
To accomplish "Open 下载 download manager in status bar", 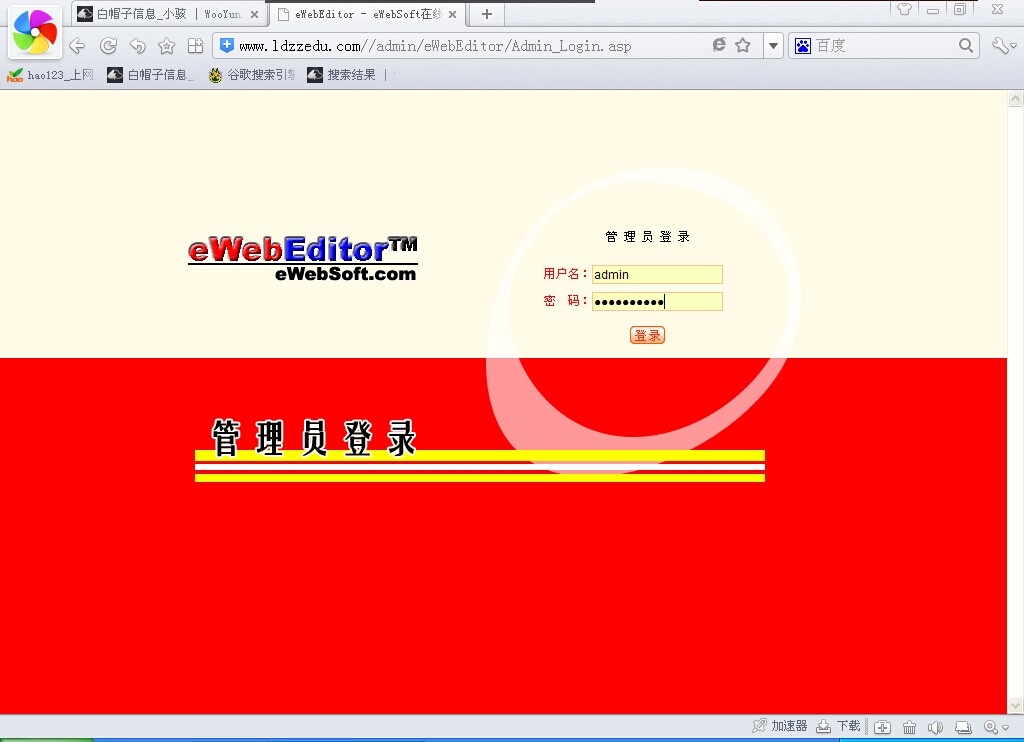I will tap(839, 726).
